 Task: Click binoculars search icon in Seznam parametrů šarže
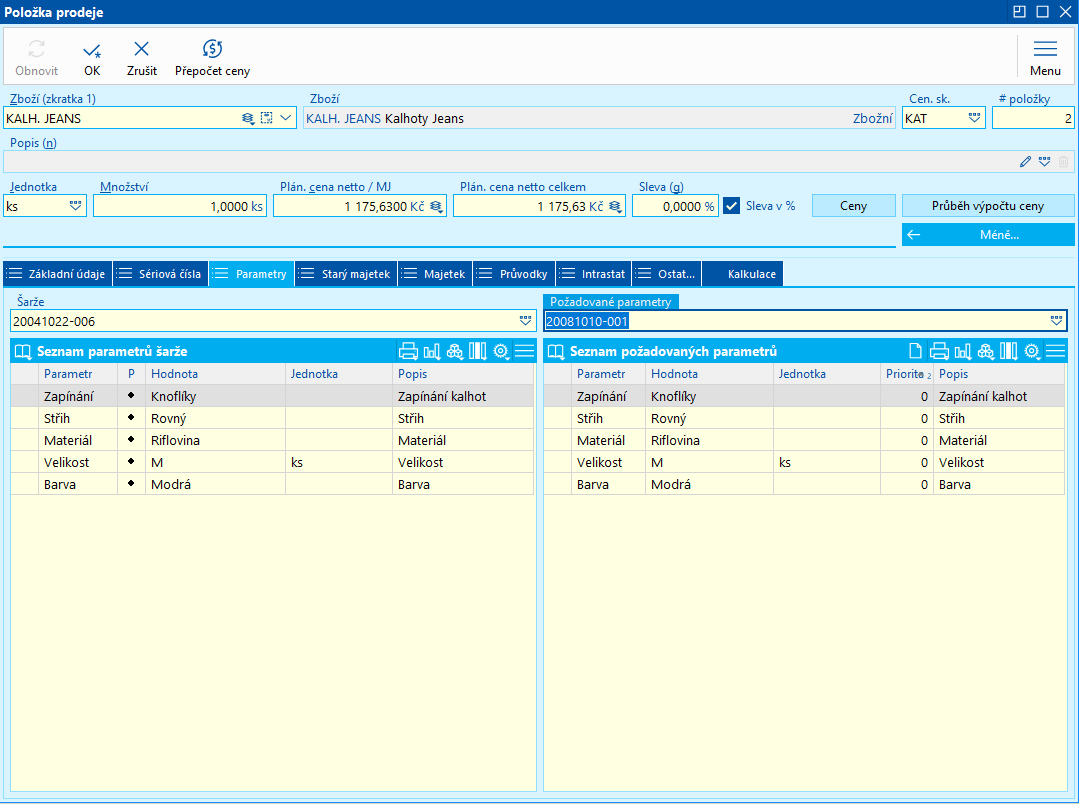[455, 351]
